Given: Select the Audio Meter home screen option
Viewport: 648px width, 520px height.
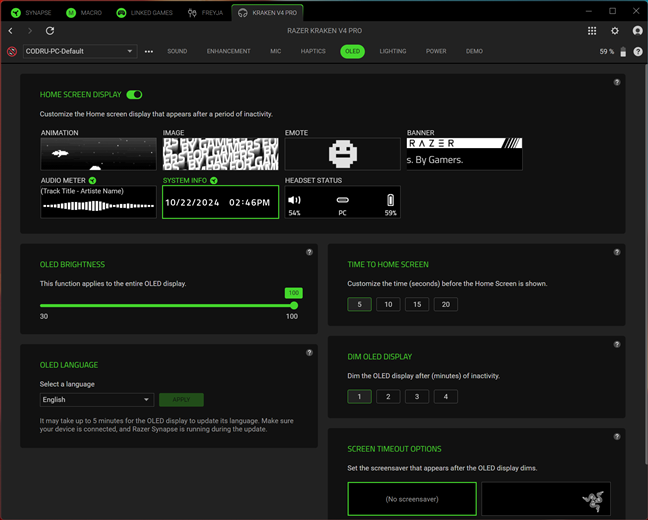Looking at the screenshot, I should coord(98,202).
